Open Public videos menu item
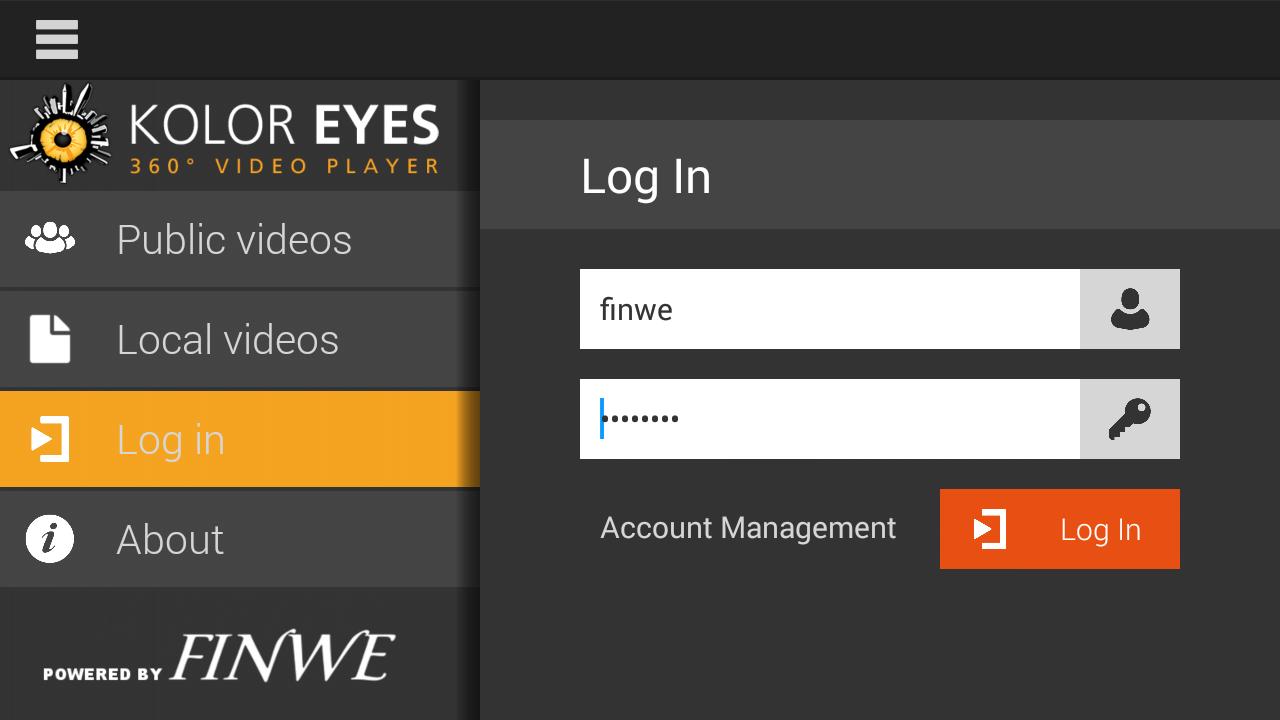 tap(240, 240)
